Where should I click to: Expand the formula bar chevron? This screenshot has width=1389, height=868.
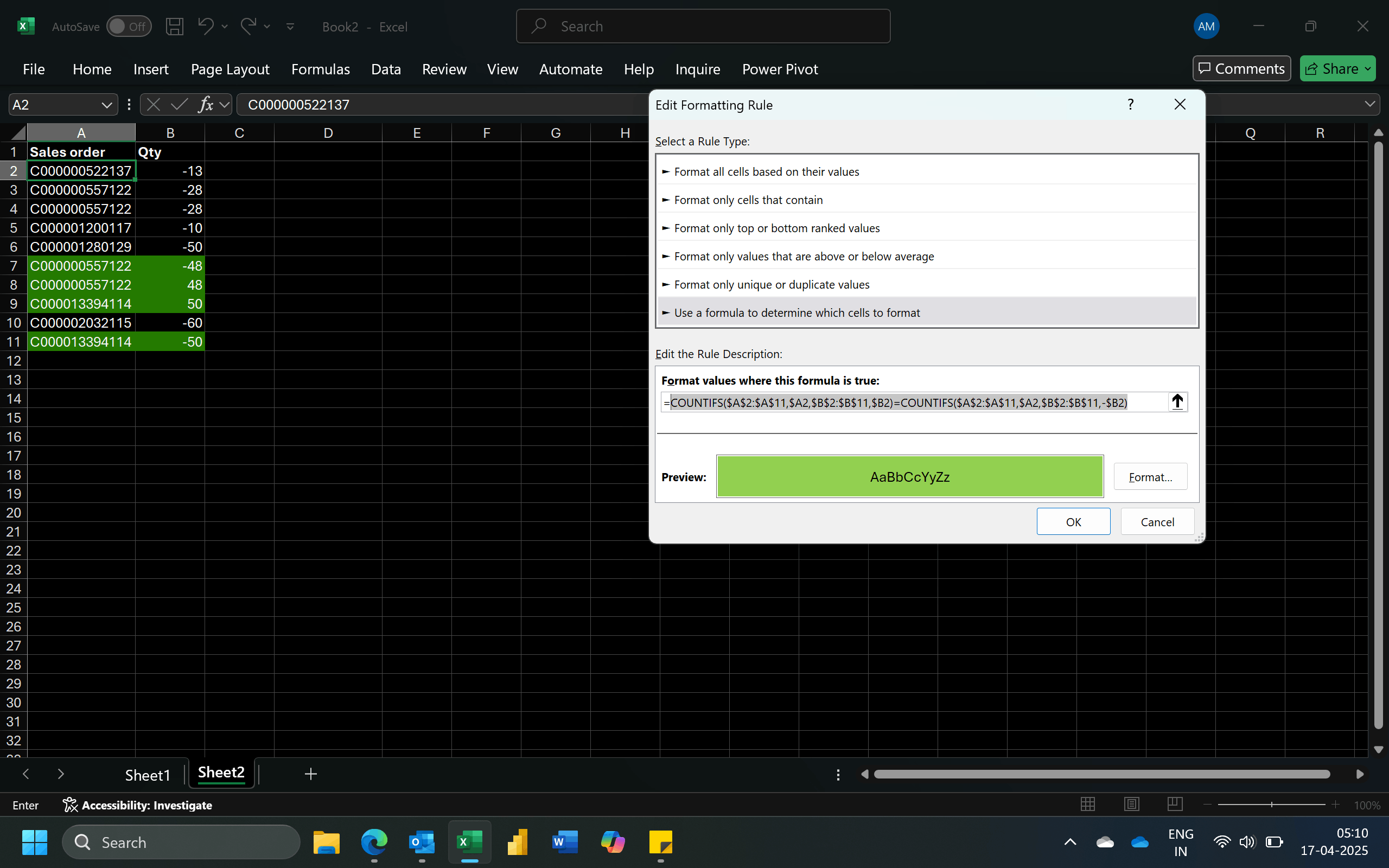pos(1369,105)
